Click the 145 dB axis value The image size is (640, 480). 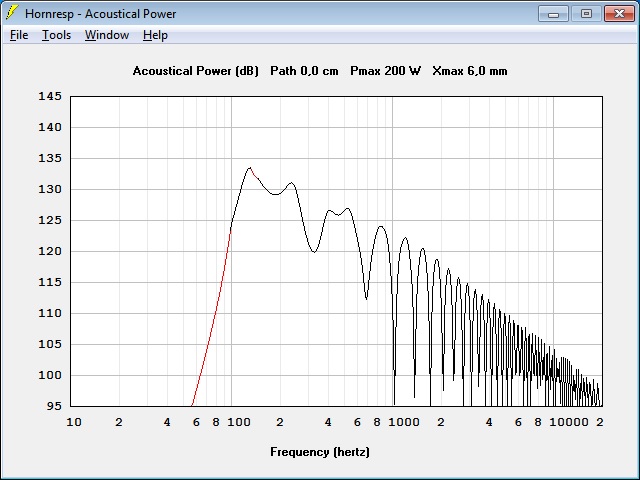click(x=50, y=96)
